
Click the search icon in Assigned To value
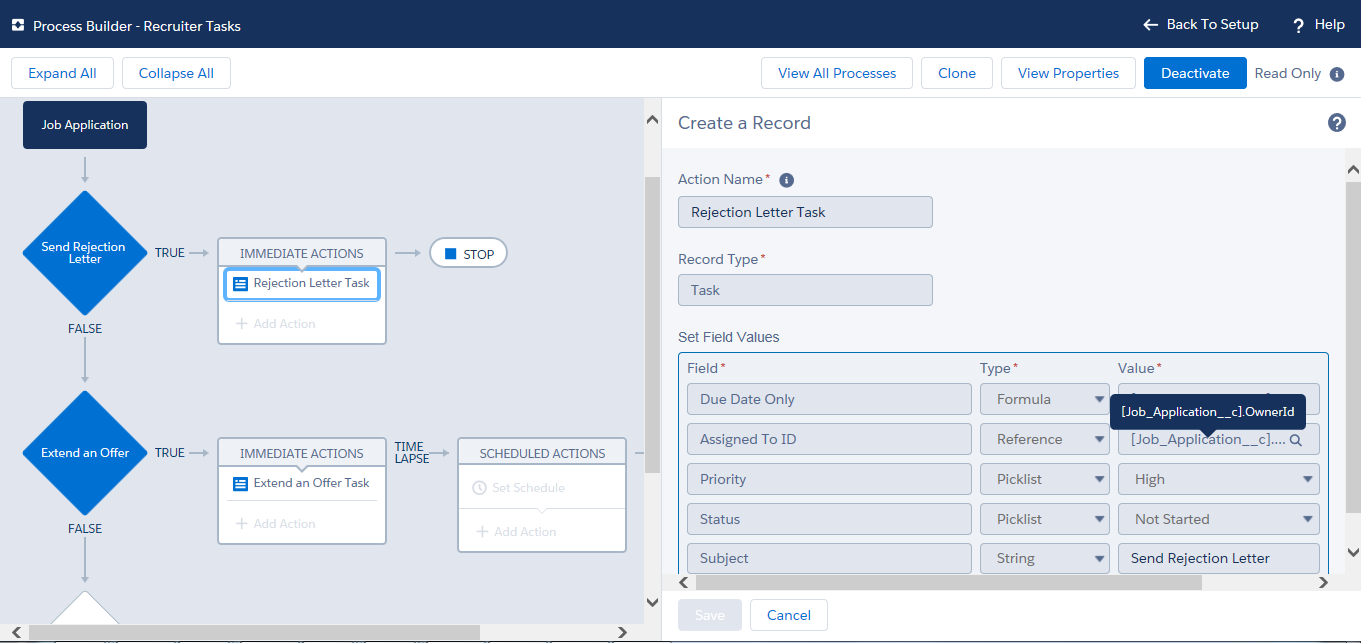pos(1296,439)
